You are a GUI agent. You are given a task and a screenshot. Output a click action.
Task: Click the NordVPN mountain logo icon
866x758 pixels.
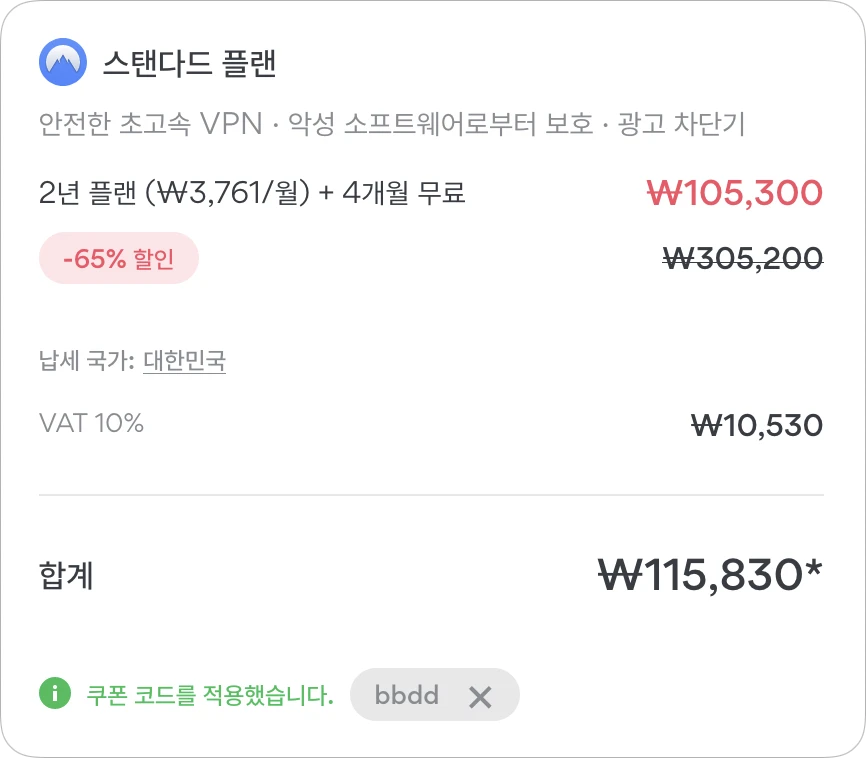pos(63,62)
